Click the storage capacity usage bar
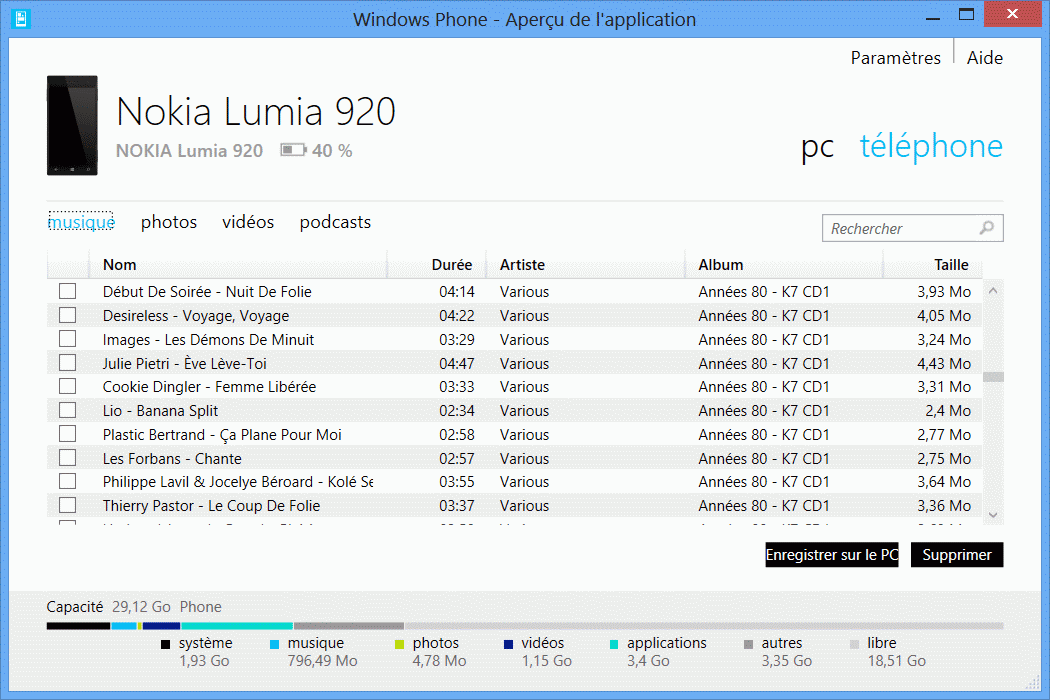 click(x=525, y=626)
